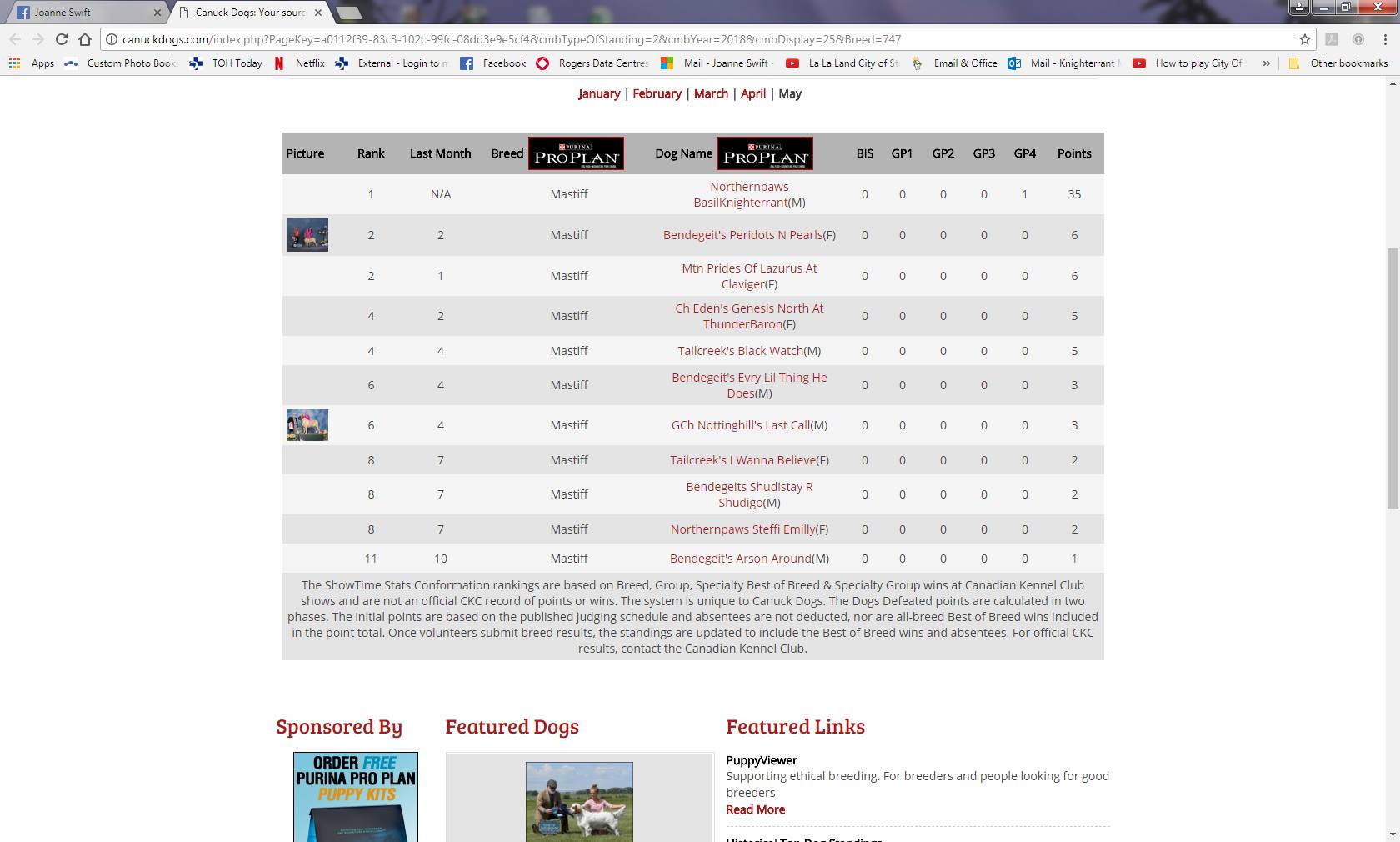Show January standings
The width and height of the screenshot is (1400, 842).
(x=599, y=93)
